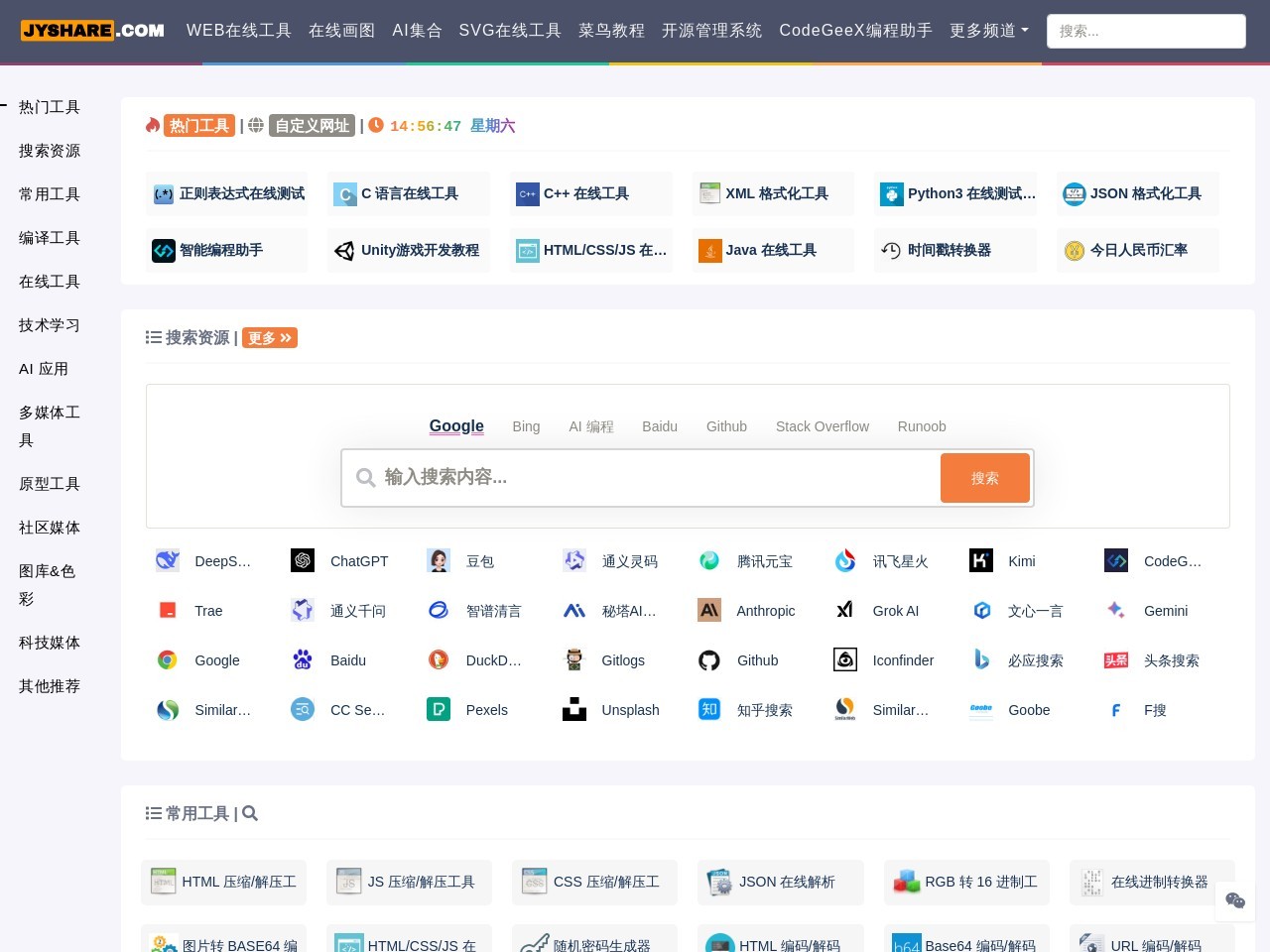Go to 科技媒体 in sidebar
Viewport: 1270px width, 952px height.
pos(50,643)
